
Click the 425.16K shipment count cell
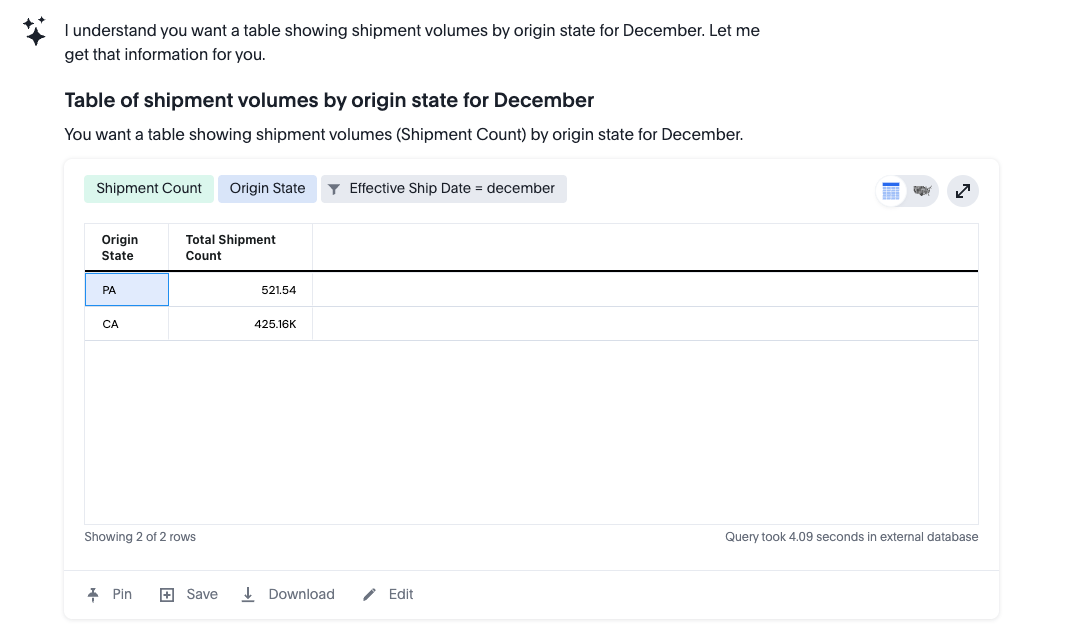241,324
